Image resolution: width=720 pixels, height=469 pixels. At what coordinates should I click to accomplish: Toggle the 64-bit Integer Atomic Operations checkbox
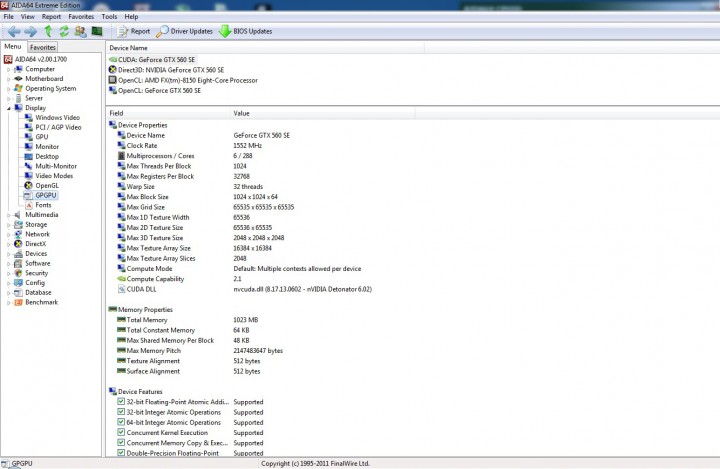pyautogui.click(x=121, y=422)
